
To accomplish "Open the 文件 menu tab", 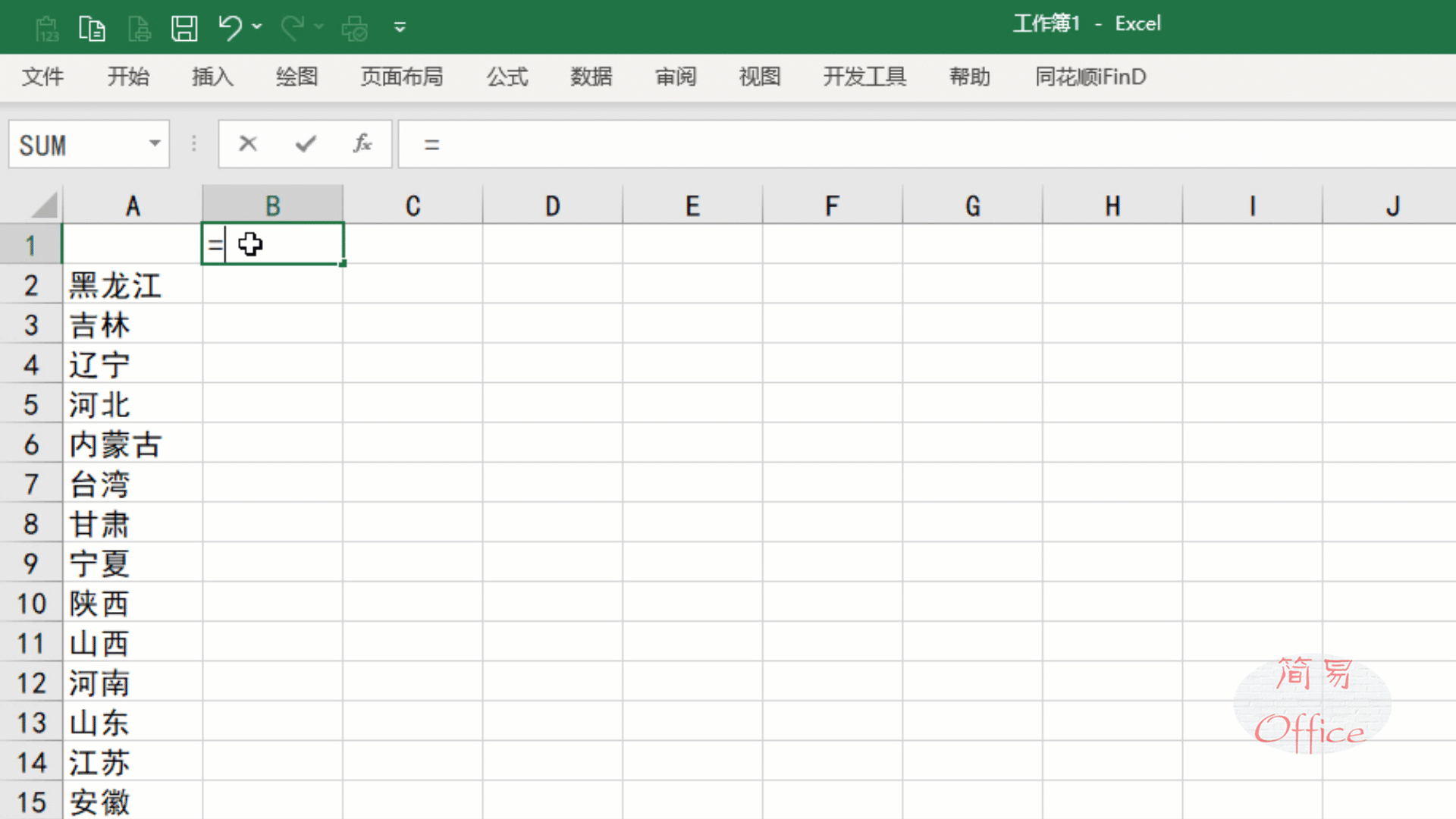I will 42,77.
